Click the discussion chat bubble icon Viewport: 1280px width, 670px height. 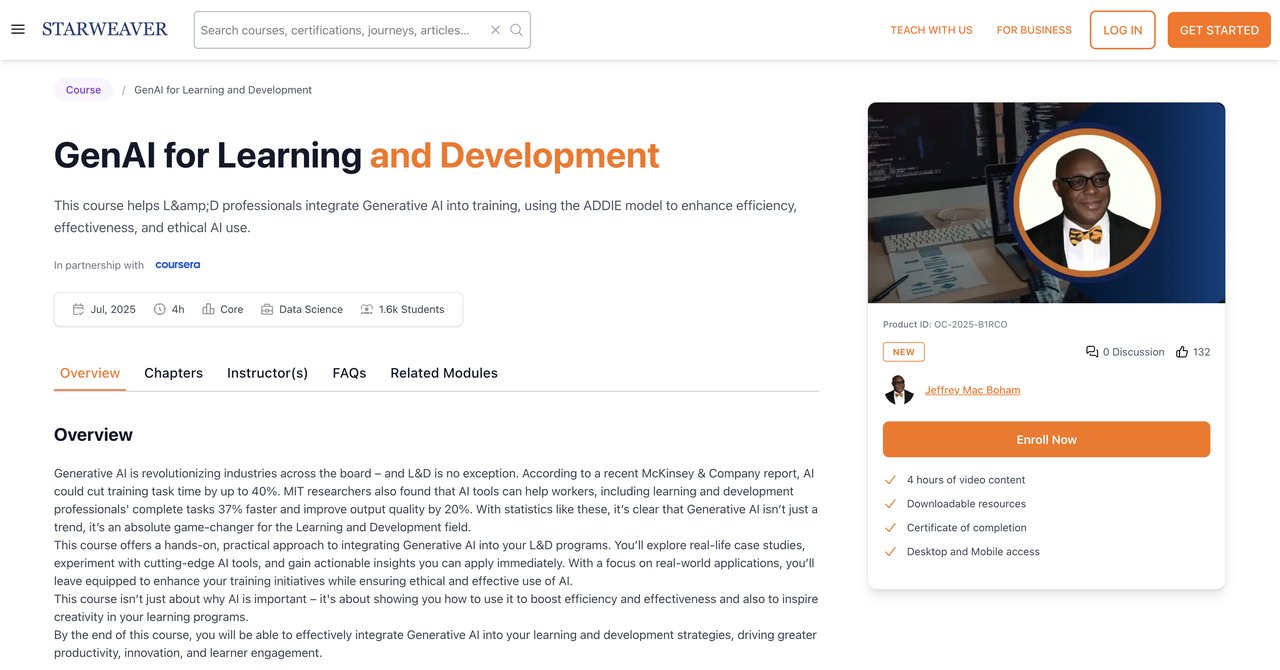(x=1092, y=352)
